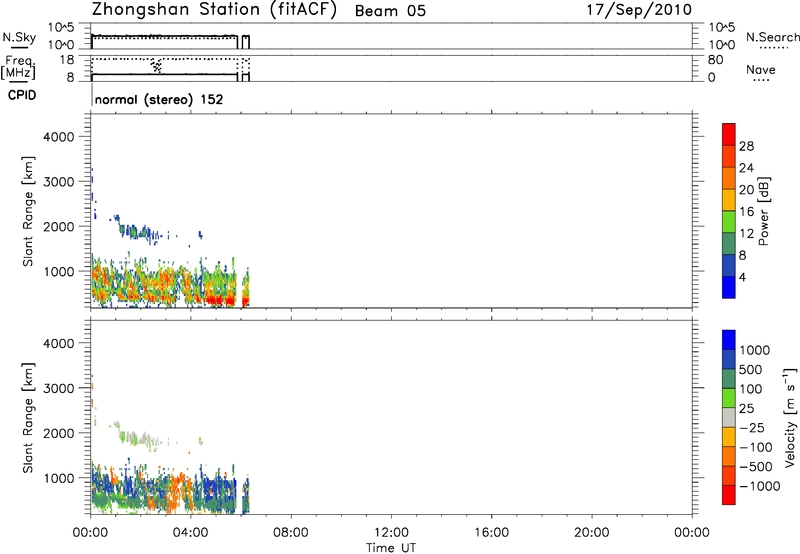This screenshot has height=554, width=800.
Task: Click the 'Velocity [m s-1]' colorbar label
Action: point(790,417)
